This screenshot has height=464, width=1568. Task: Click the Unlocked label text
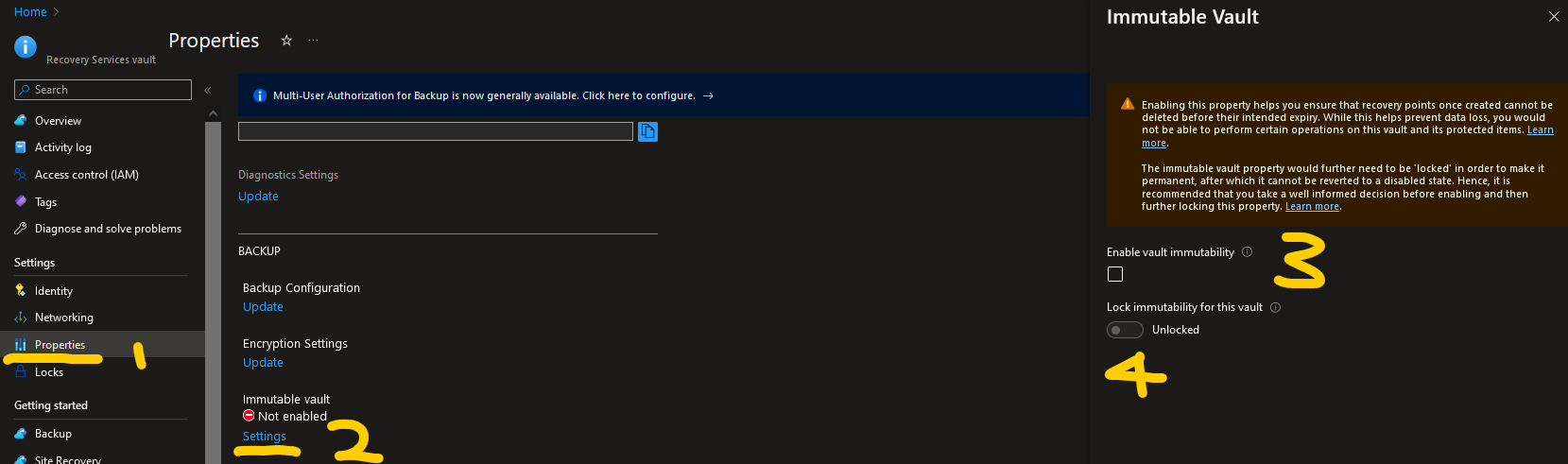[x=1176, y=330]
